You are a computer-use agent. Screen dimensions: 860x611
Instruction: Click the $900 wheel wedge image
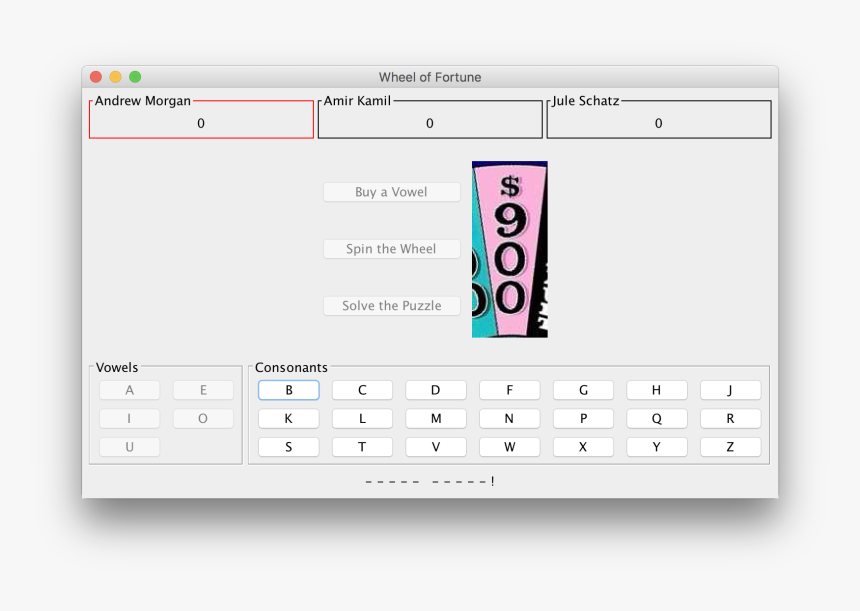tap(510, 249)
